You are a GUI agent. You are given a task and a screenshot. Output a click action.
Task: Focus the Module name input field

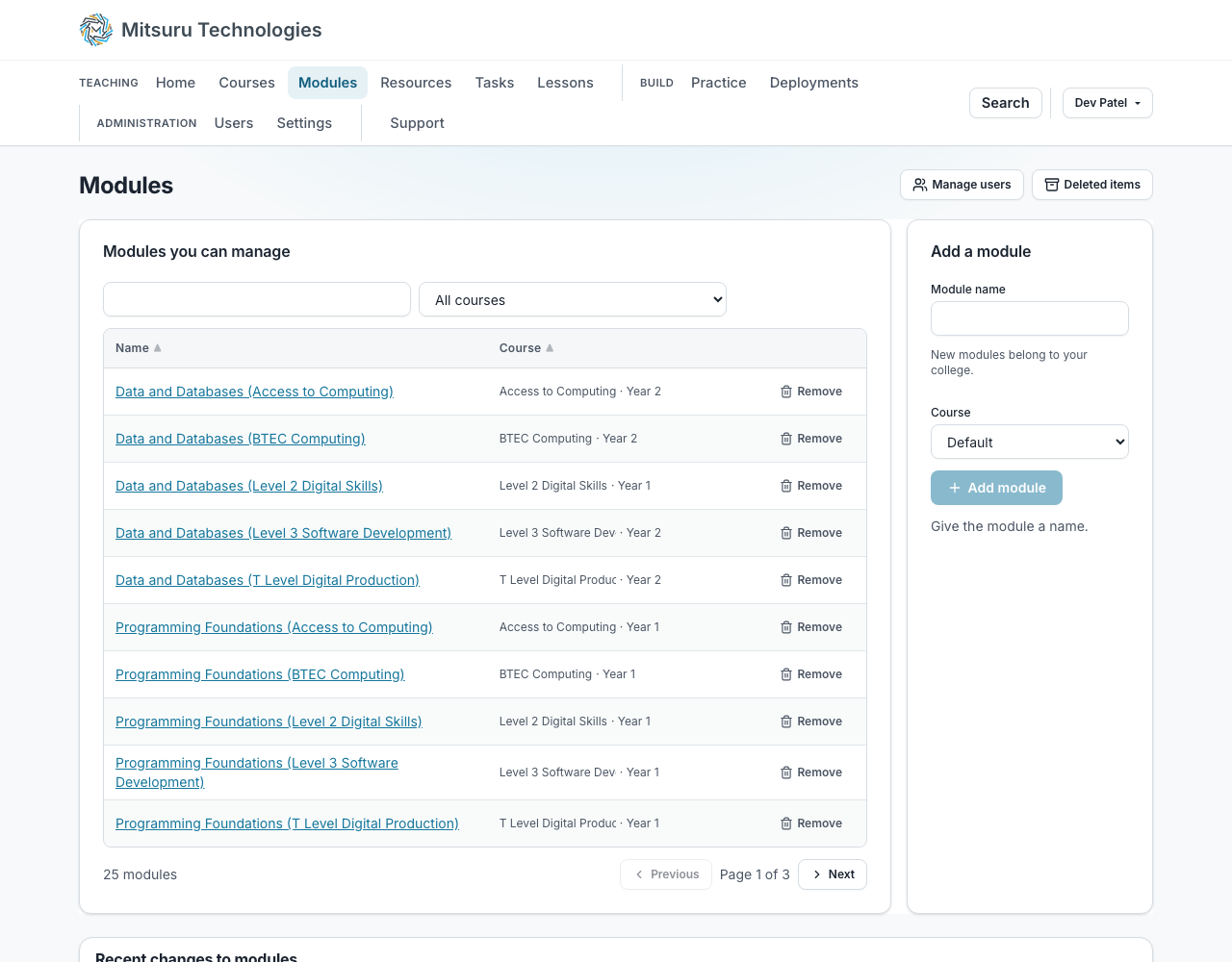coord(1030,318)
